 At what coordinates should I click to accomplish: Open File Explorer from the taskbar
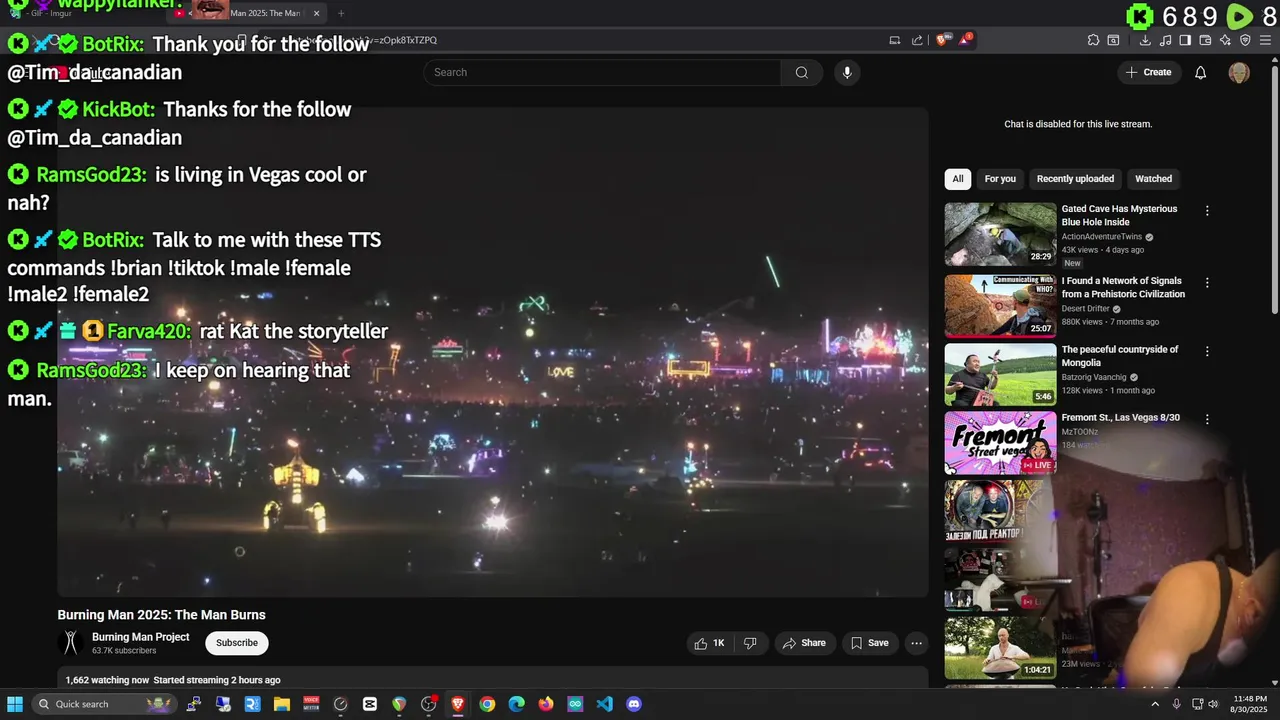(x=282, y=704)
